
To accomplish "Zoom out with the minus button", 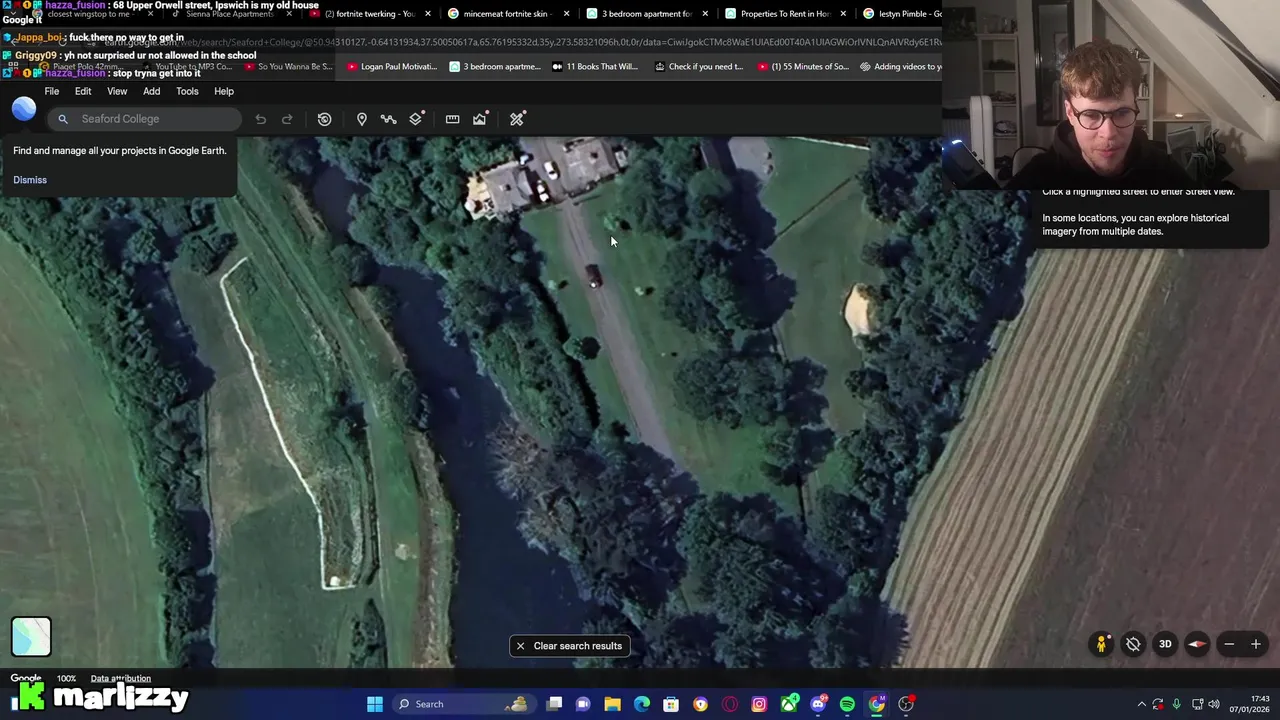I will pos(1229,644).
